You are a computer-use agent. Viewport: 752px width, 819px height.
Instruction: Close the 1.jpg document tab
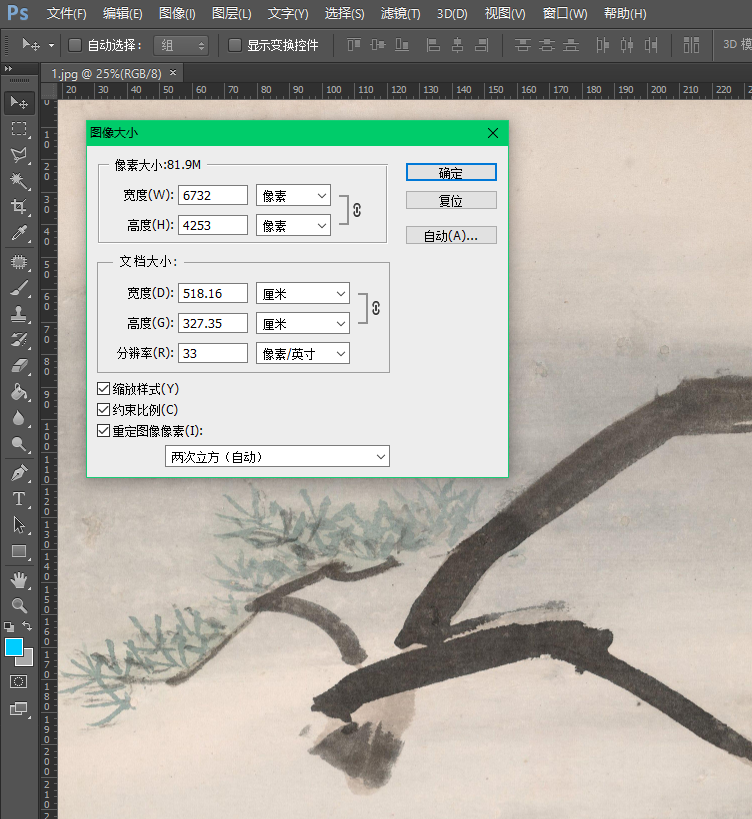pos(173,73)
